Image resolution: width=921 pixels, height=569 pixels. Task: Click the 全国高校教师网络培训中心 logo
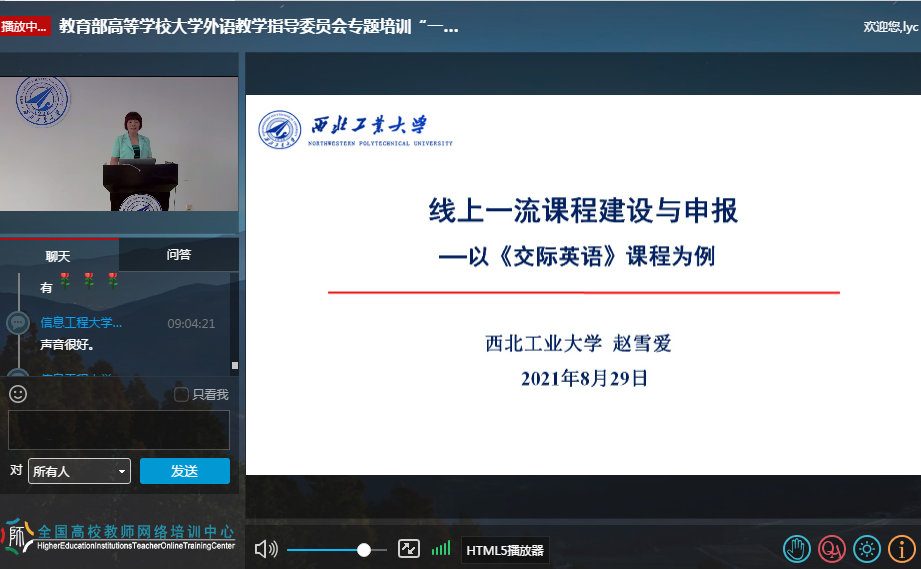coord(119,536)
